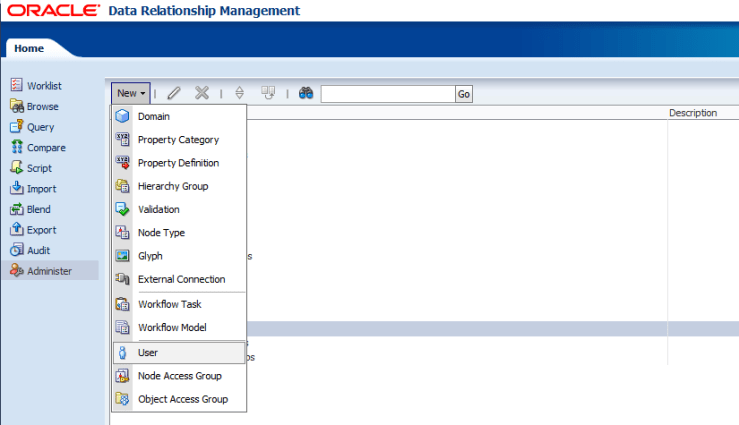Select Workflow Model in the menu
Viewport: 739px width, 425px height.
click(173, 328)
